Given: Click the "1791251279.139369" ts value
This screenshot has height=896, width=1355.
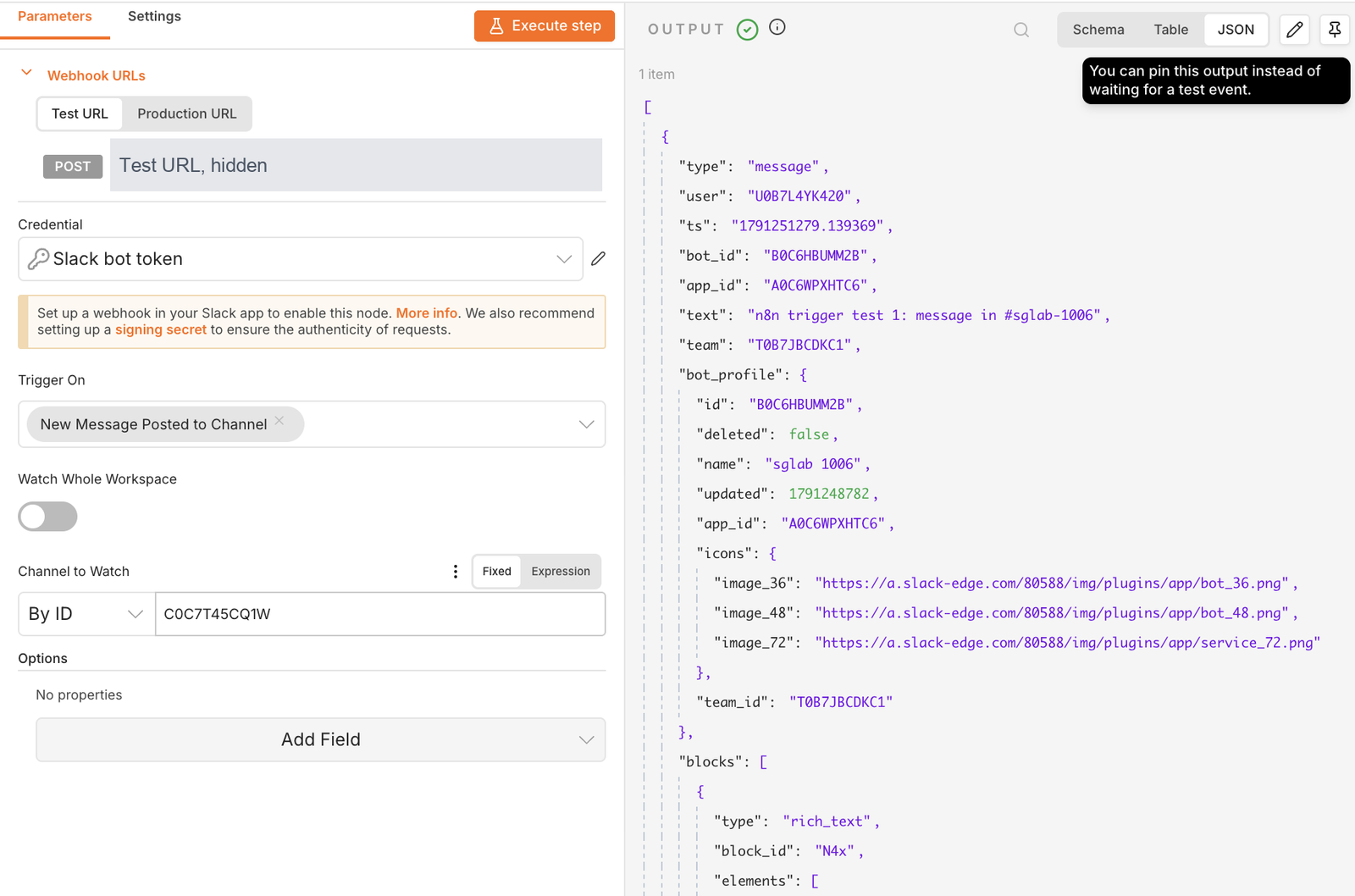Looking at the screenshot, I should pos(808,226).
